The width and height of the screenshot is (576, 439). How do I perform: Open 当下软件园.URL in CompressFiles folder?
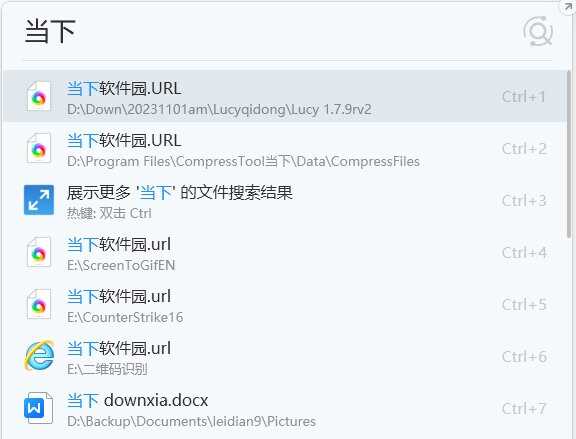click(x=285, y=148)
